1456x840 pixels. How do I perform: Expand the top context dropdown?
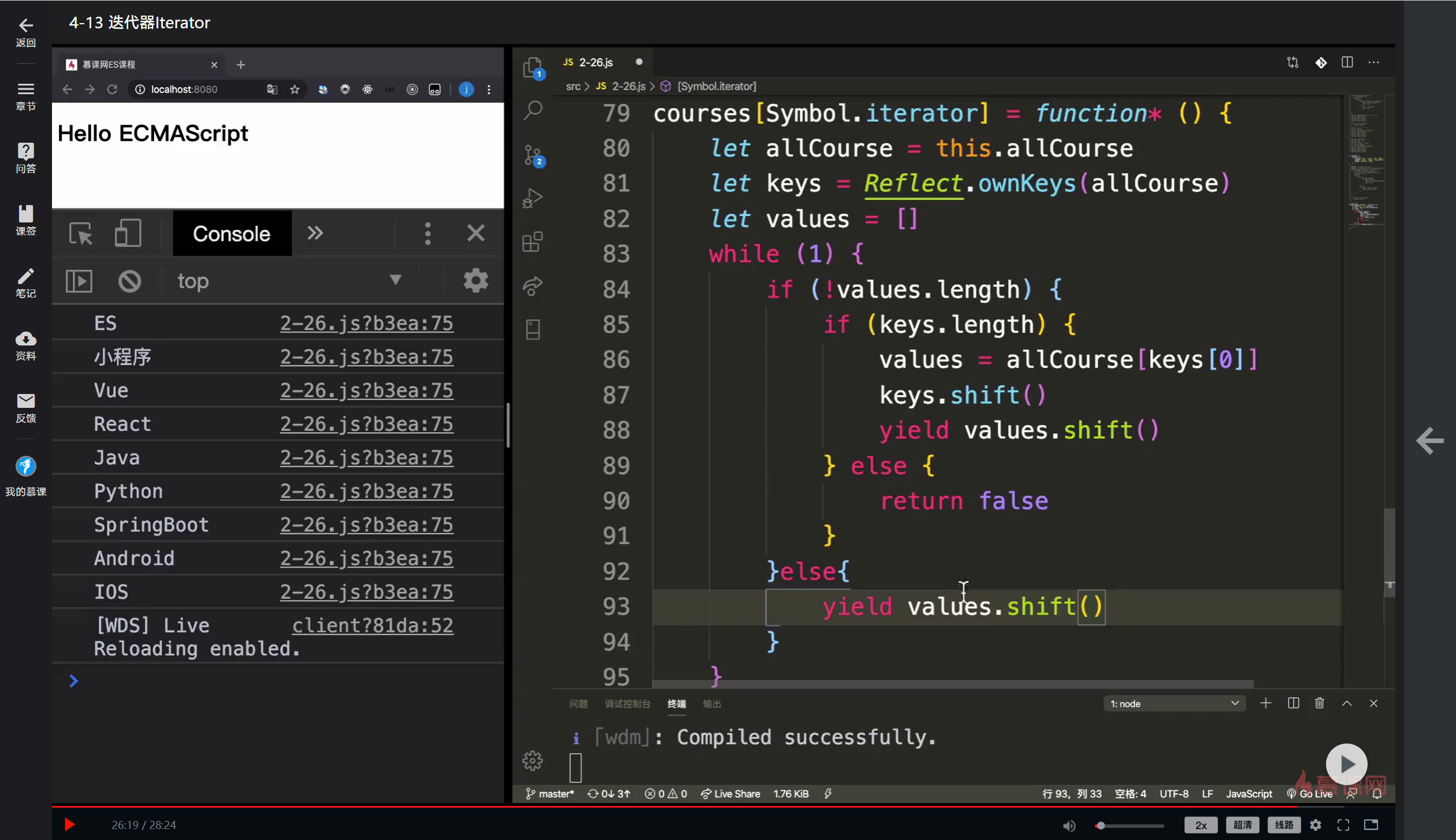395,280
